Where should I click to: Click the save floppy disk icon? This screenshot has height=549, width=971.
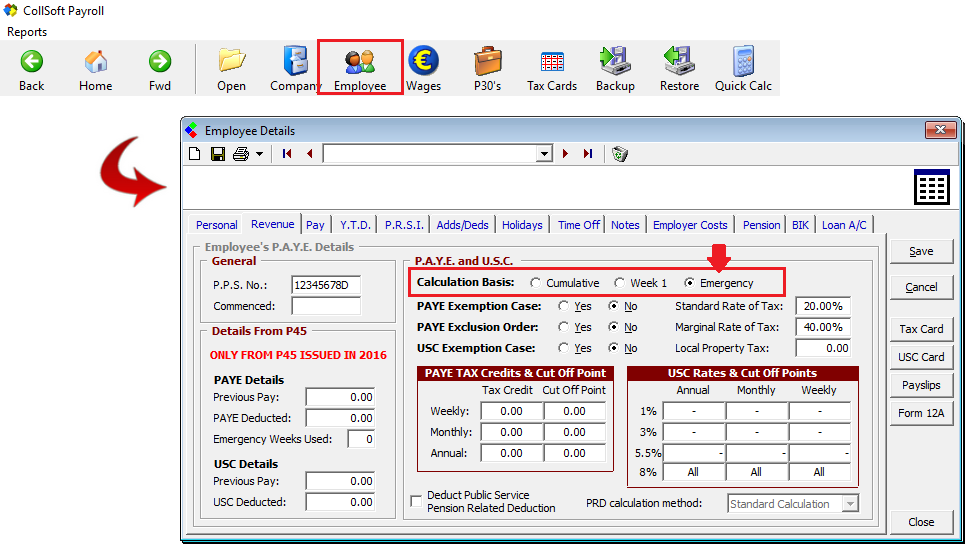coord(217,154)
